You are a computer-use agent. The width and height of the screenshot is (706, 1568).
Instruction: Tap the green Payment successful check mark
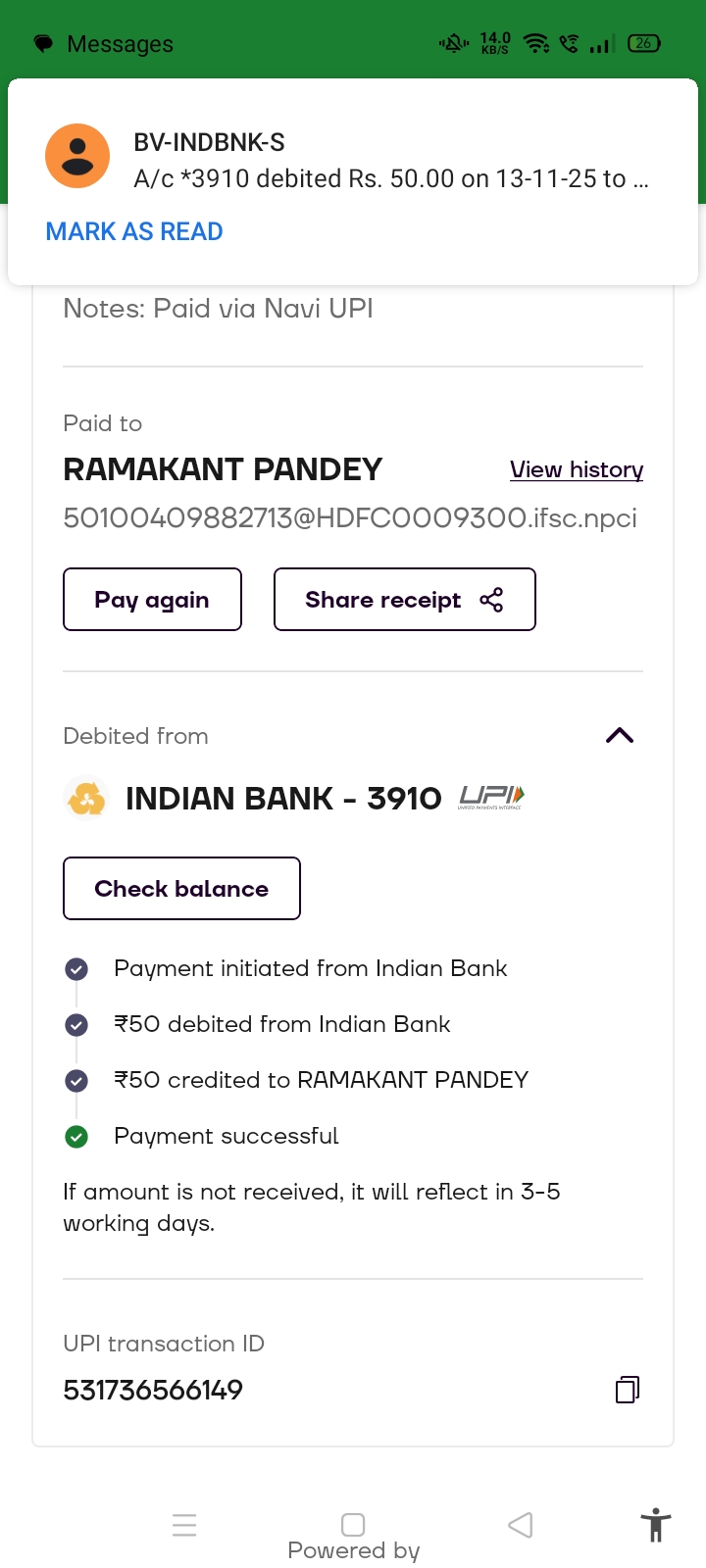[x=76, y=1137]
